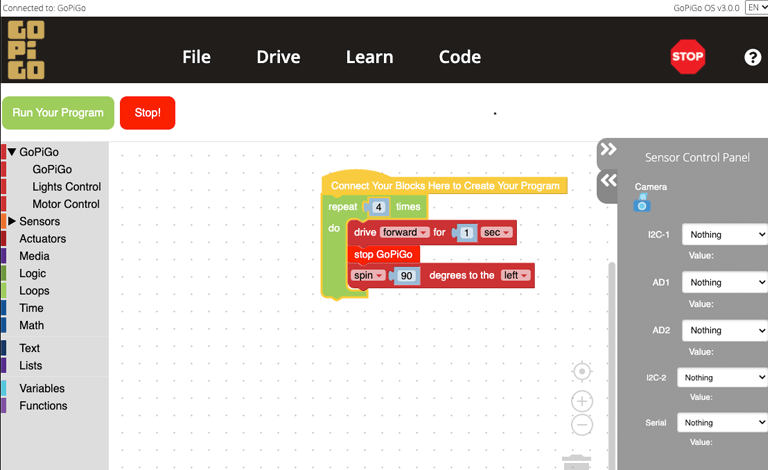Open help via question mark icon

pyautogui.click(x=752, y=57)
